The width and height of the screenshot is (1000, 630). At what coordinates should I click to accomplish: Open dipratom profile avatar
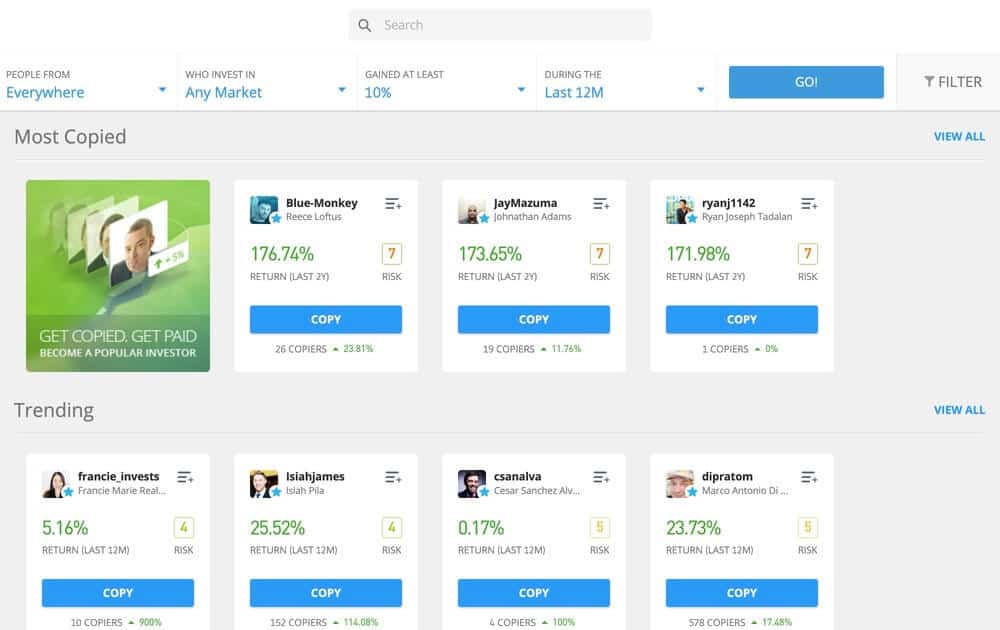pos(680,484)
